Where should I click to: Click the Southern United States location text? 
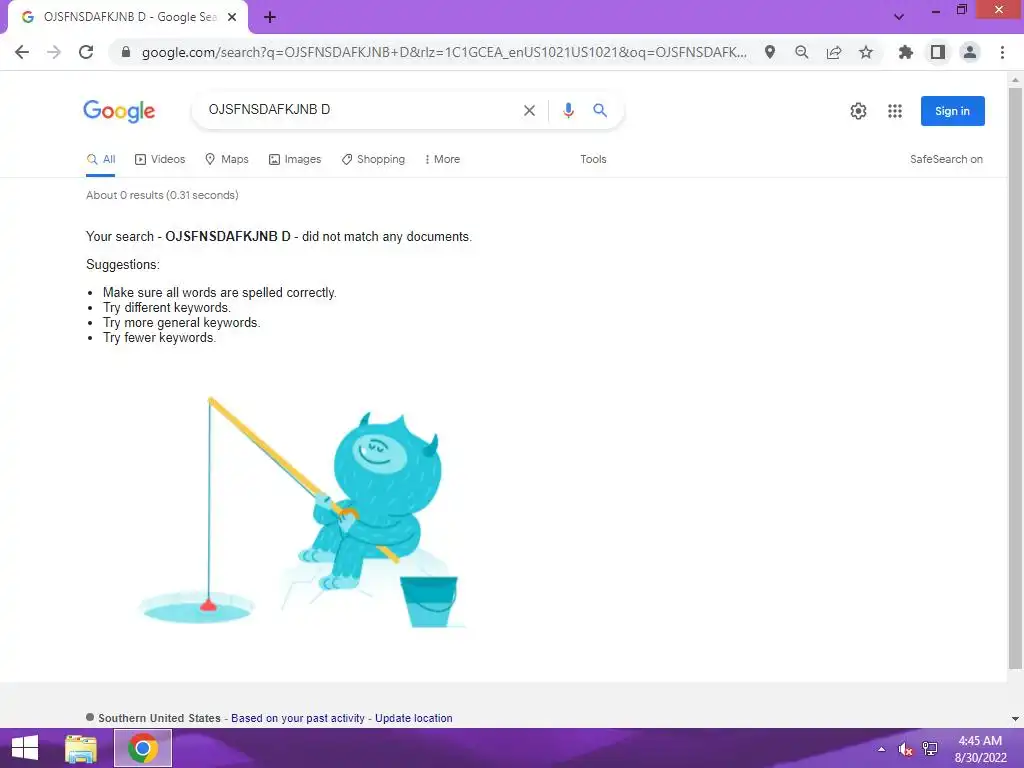pyautogui.click(x=159, y=718)
